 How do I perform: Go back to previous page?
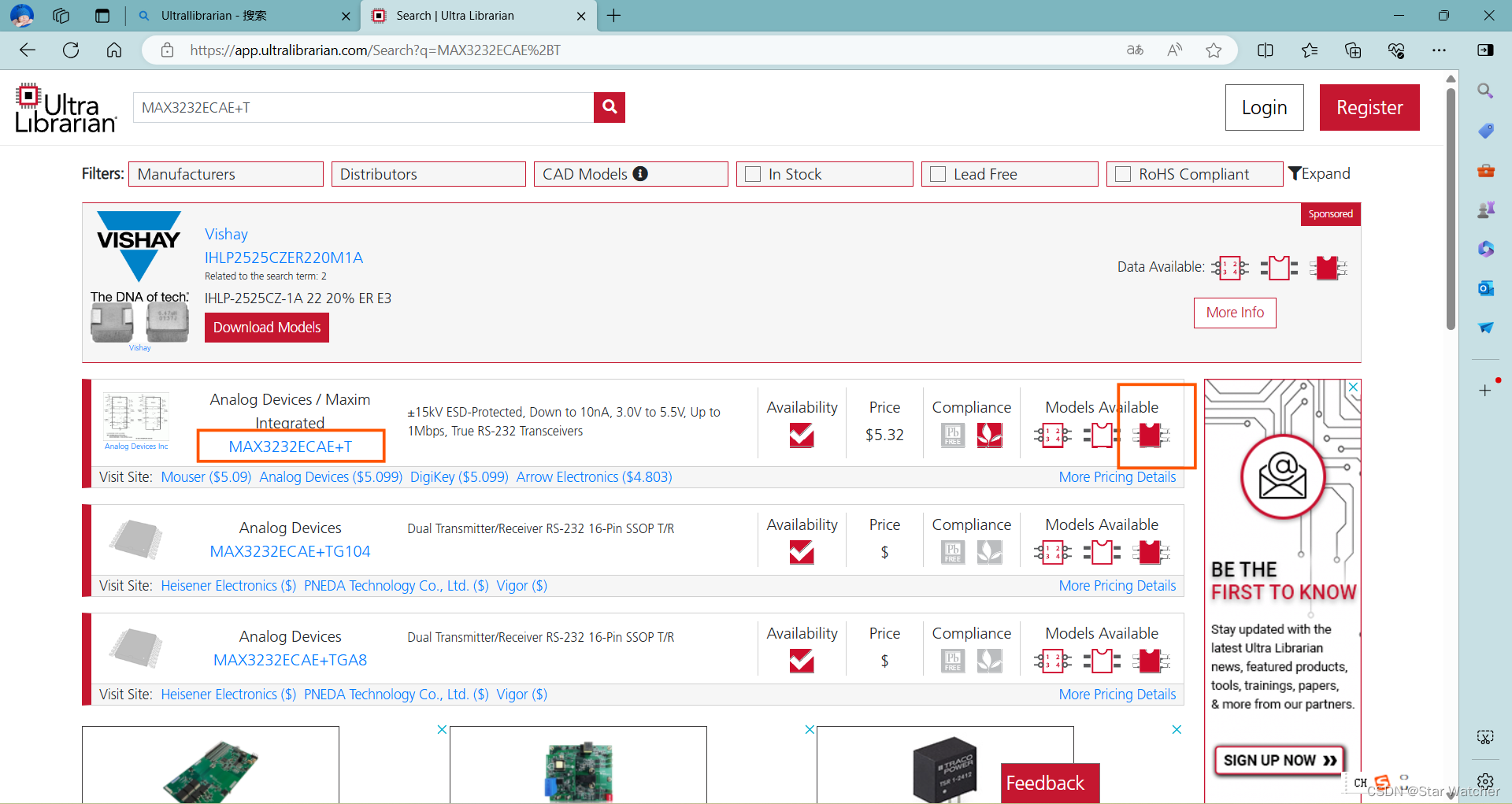click(x=28, y=50)
